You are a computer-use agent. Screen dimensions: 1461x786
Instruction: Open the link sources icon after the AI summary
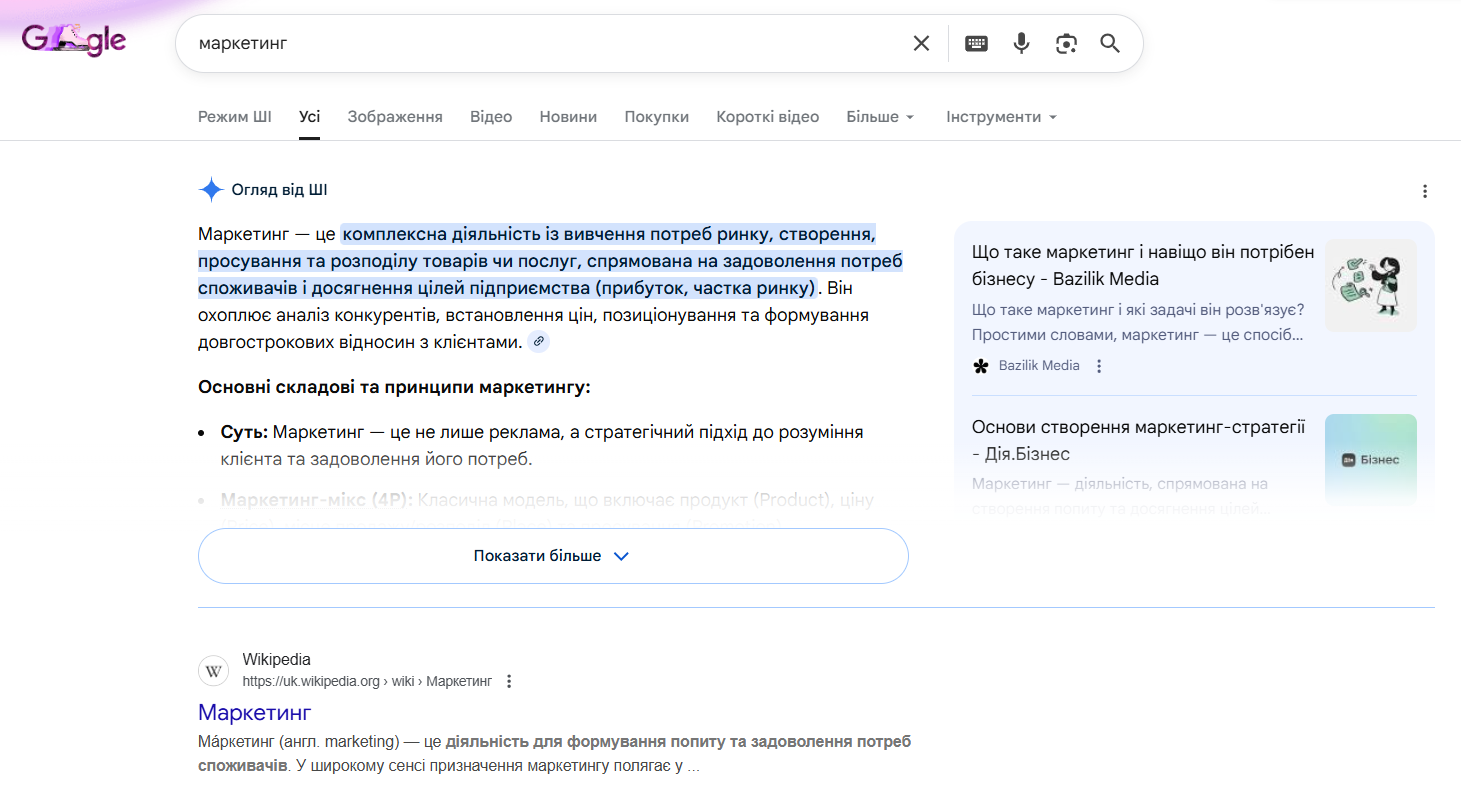539,341
